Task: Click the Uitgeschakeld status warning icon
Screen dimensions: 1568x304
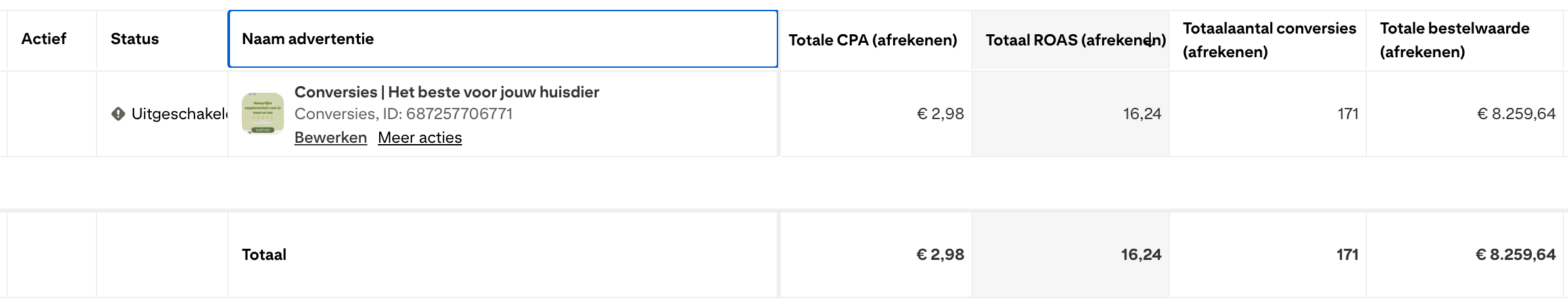Action: (x=118, y=114)
